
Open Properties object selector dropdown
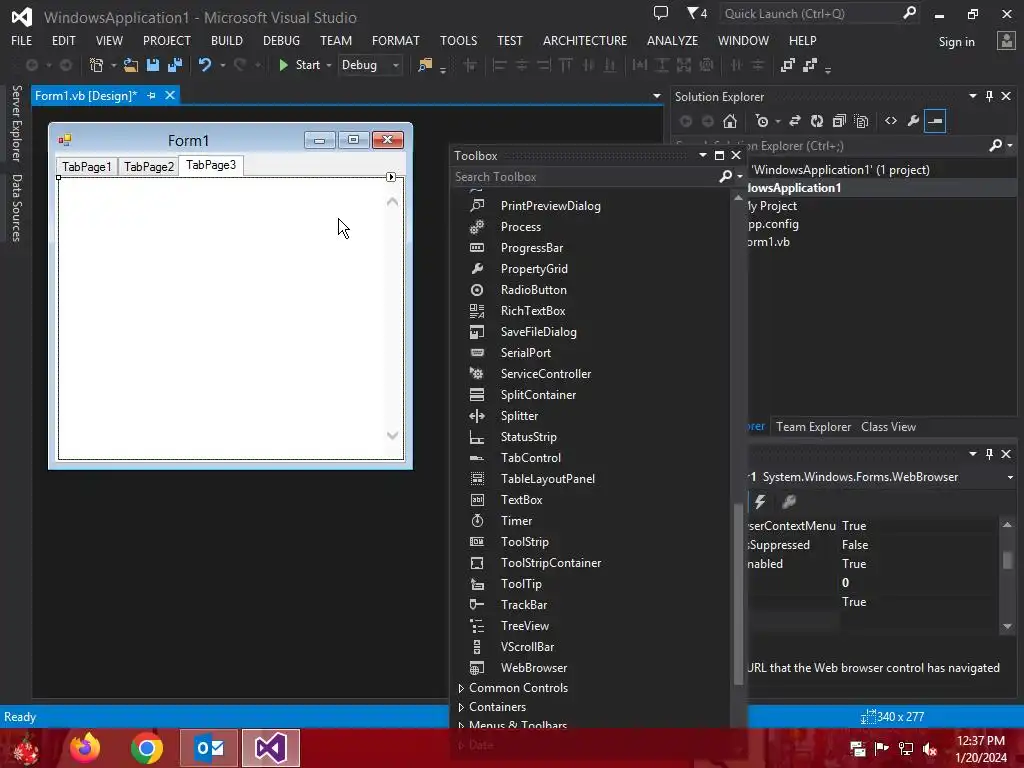[1010, 477]
